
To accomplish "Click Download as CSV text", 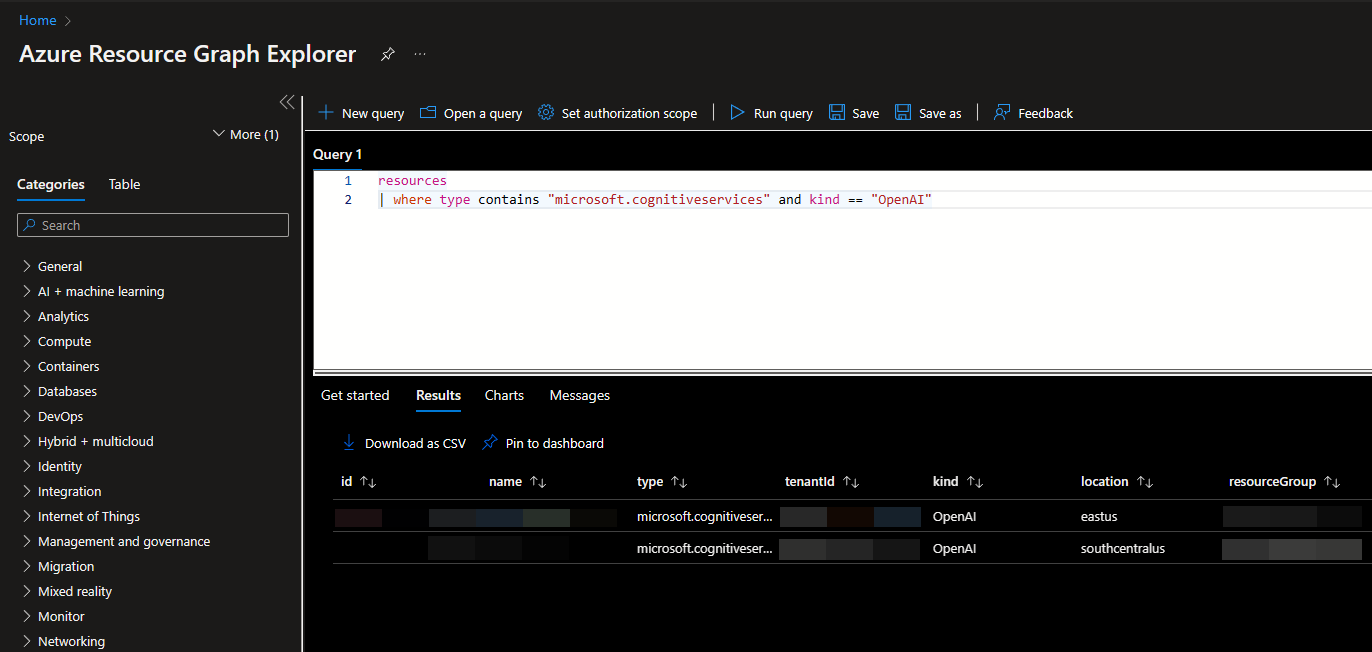I will [x=415, y=443].
